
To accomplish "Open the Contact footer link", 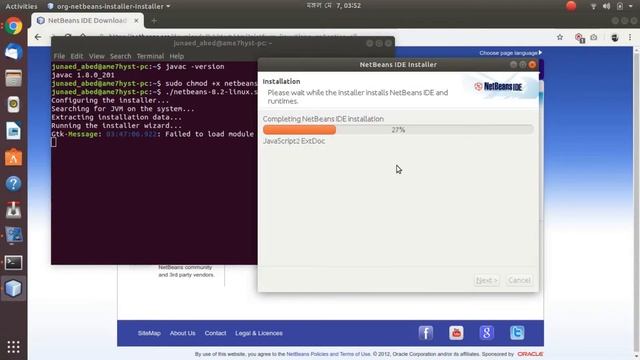I will pos(215,333).
